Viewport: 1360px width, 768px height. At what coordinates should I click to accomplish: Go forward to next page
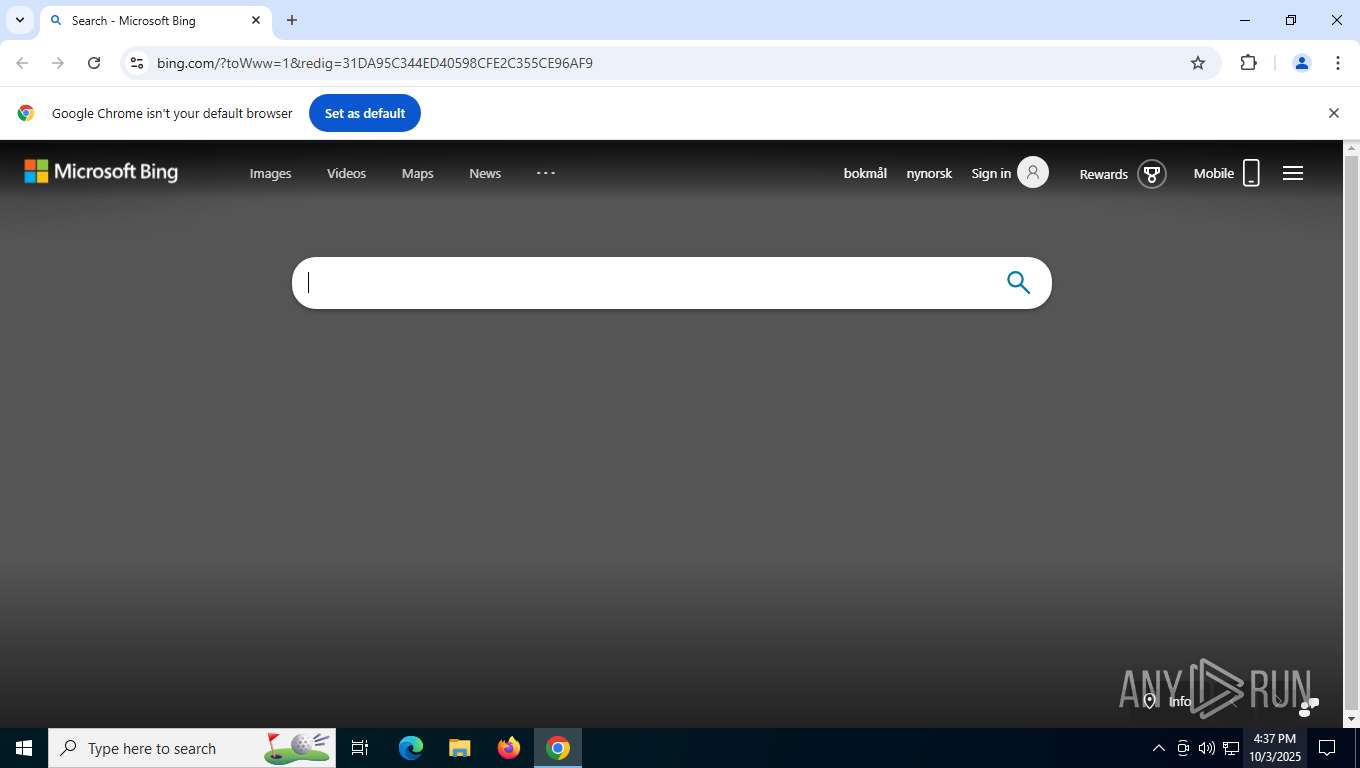(x=58, y=63)
